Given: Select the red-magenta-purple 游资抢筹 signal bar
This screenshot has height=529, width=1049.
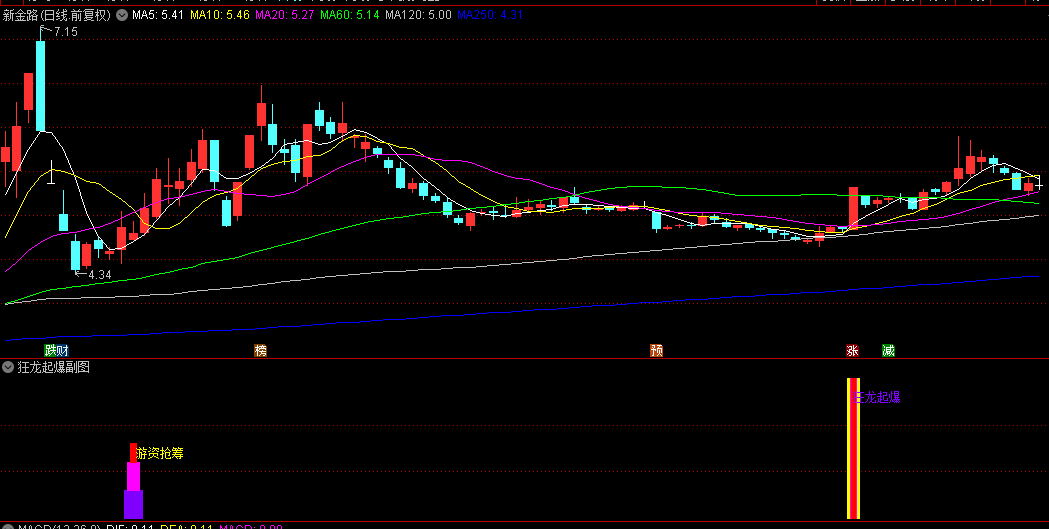Looking at the screenshot, I should (133, 481).
